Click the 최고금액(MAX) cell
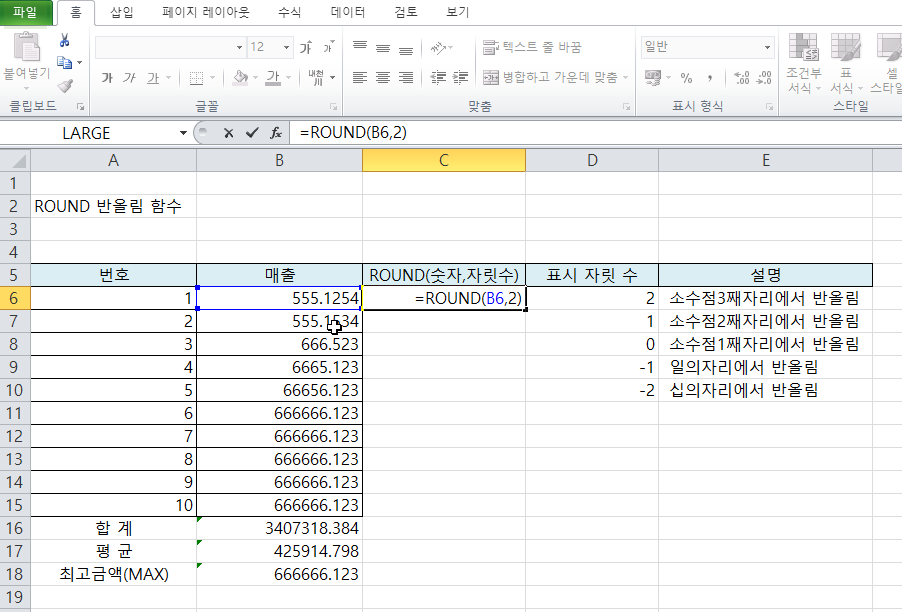Image resolution: width=902 pixels, height=612 pixels. [114, 574]
